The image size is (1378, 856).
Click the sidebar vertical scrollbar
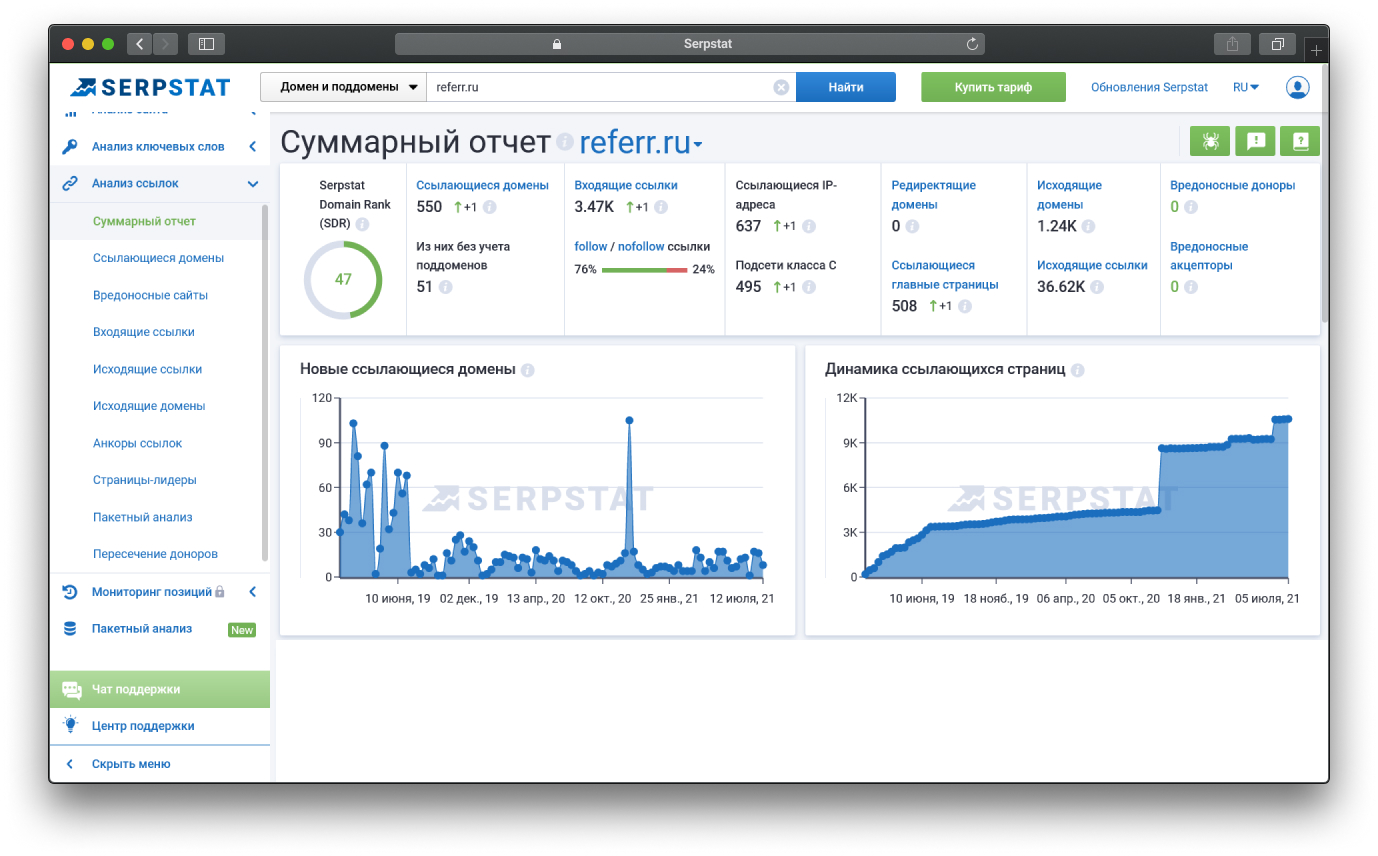[x=264, y=383]
